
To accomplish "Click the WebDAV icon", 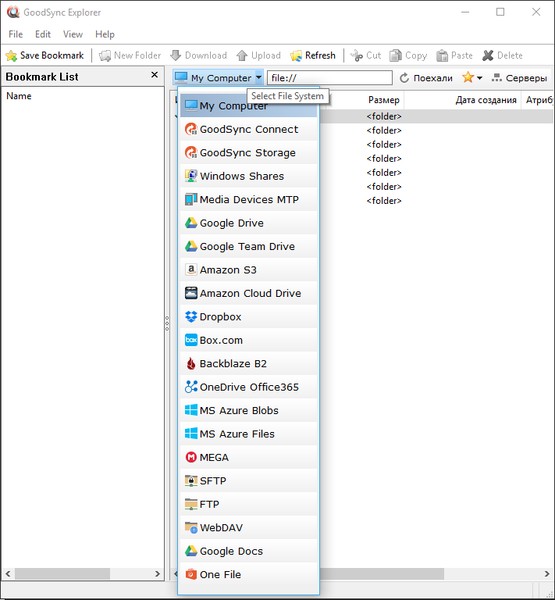I will pos(191,528).
